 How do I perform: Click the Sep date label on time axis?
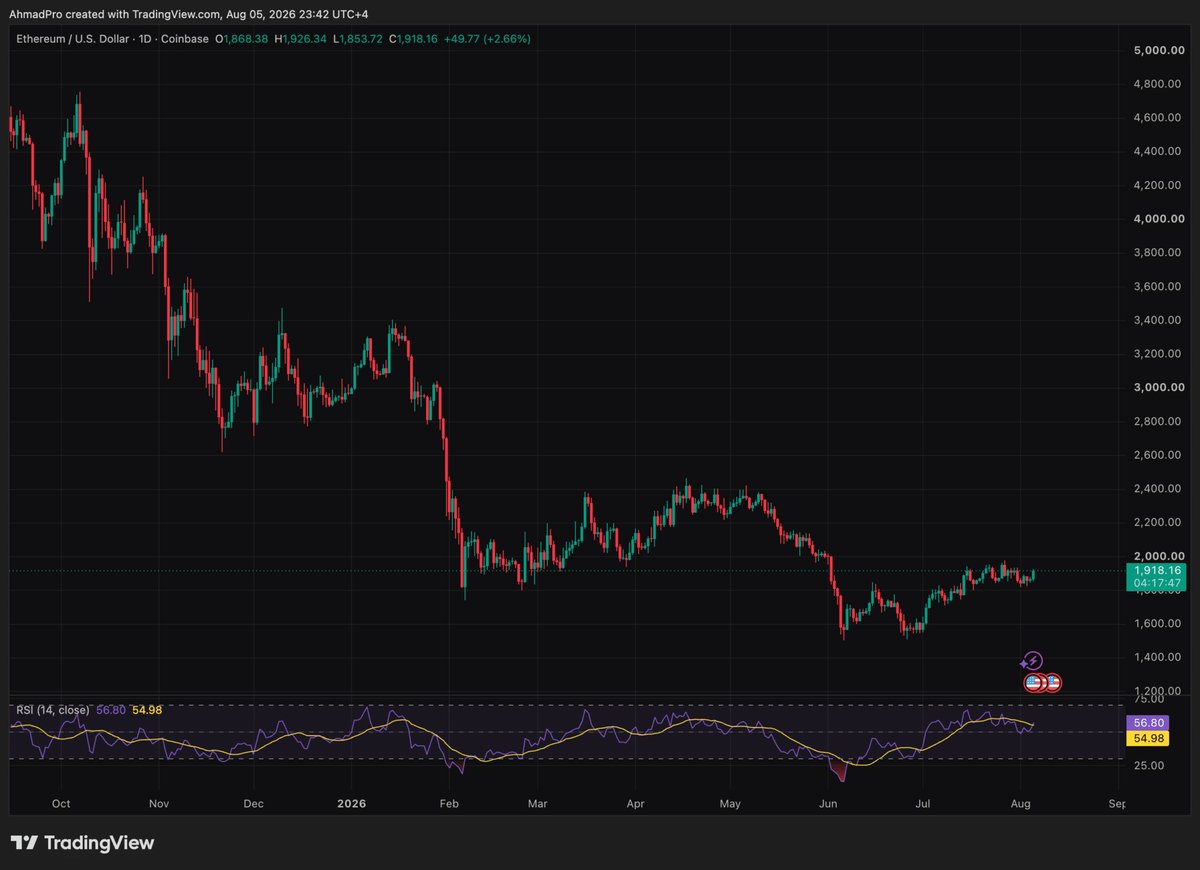click(x=1118, y=803)
